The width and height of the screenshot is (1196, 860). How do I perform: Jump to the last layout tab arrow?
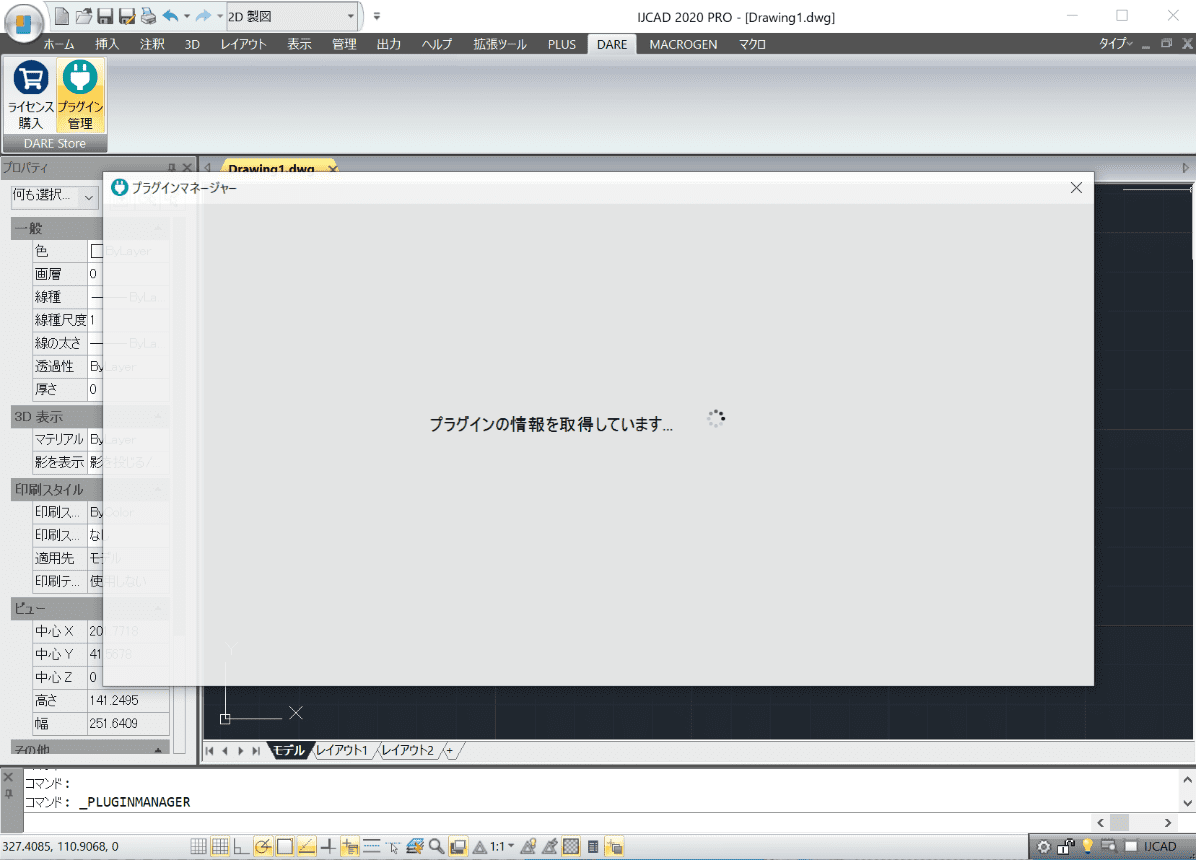tap(256, 751)
